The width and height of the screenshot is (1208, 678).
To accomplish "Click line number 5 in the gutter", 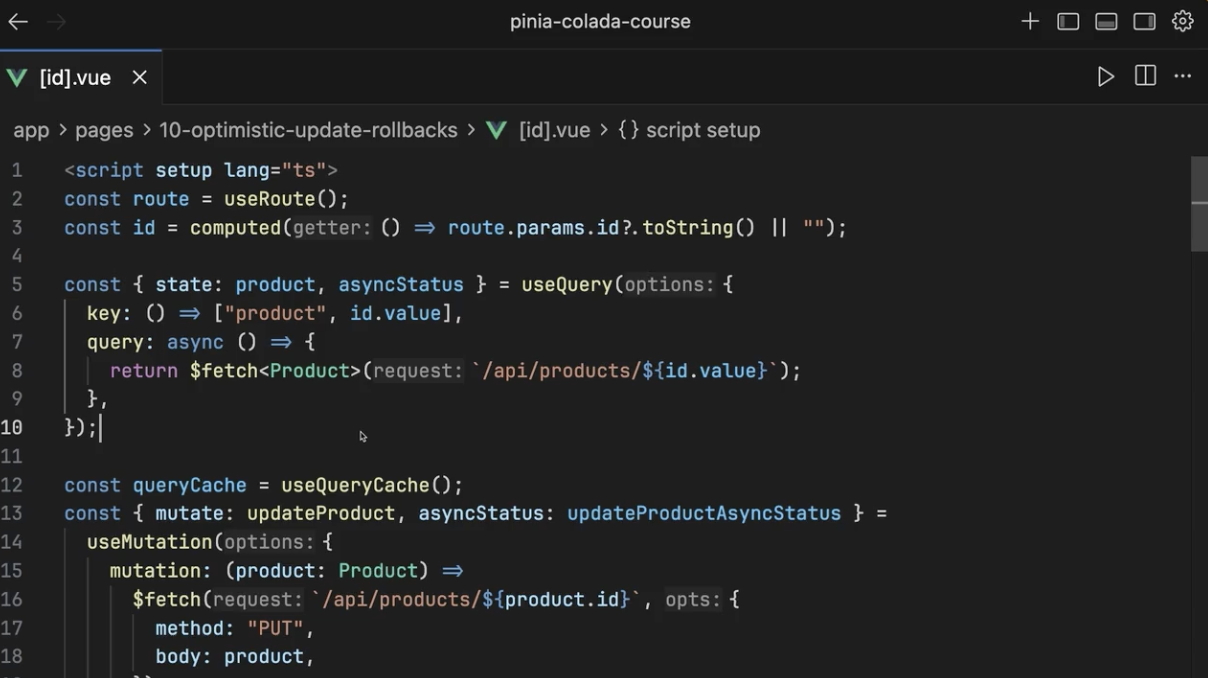I will pyautogui.click(x=17, y=285).
